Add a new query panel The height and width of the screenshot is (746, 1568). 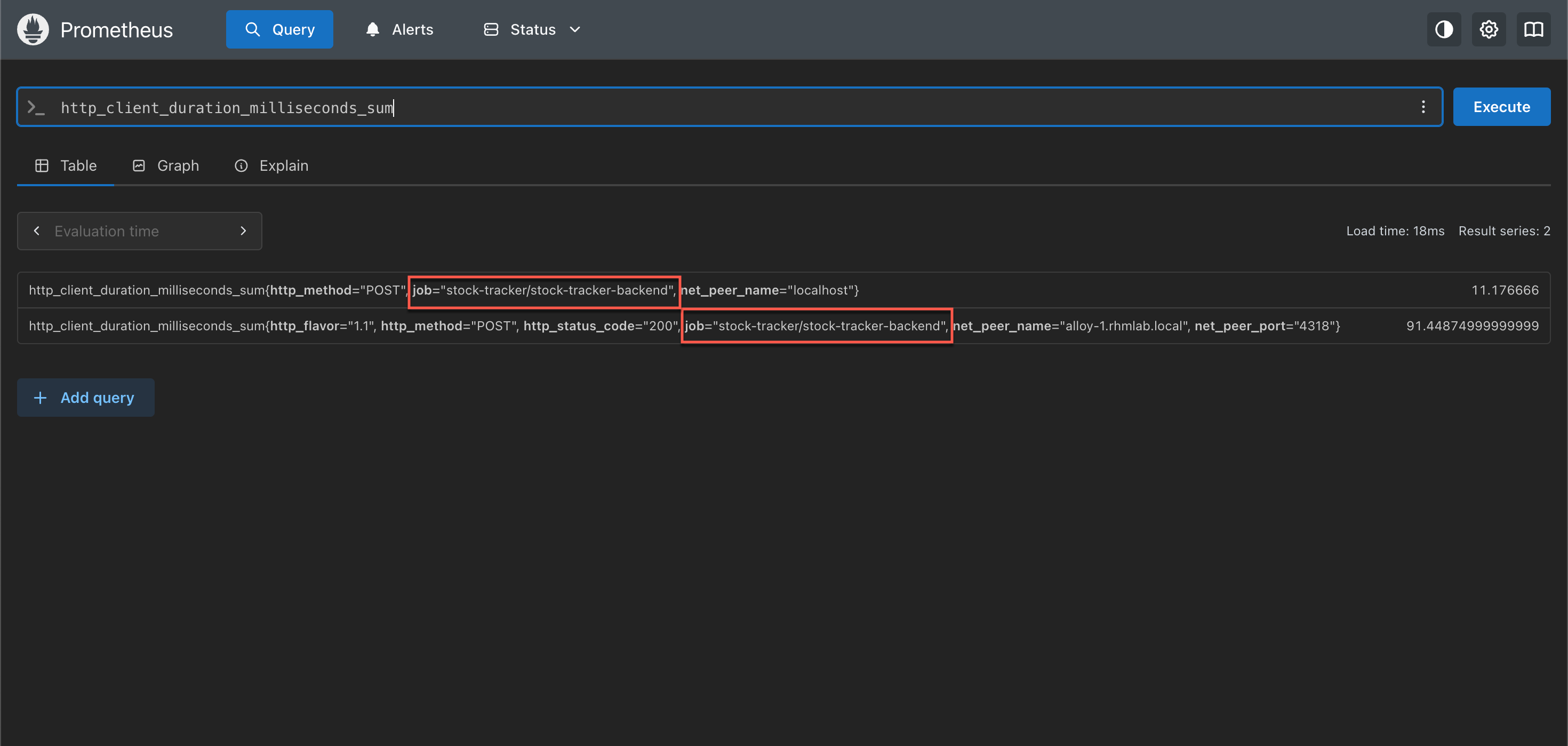[86, 398]
